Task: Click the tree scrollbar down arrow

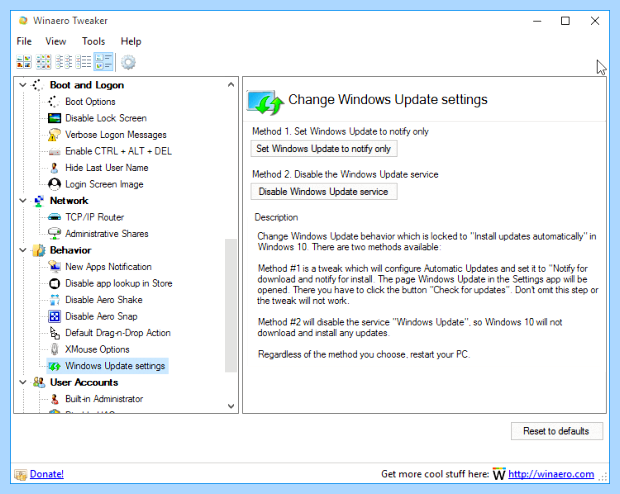Action: click(x=231, y=406)
